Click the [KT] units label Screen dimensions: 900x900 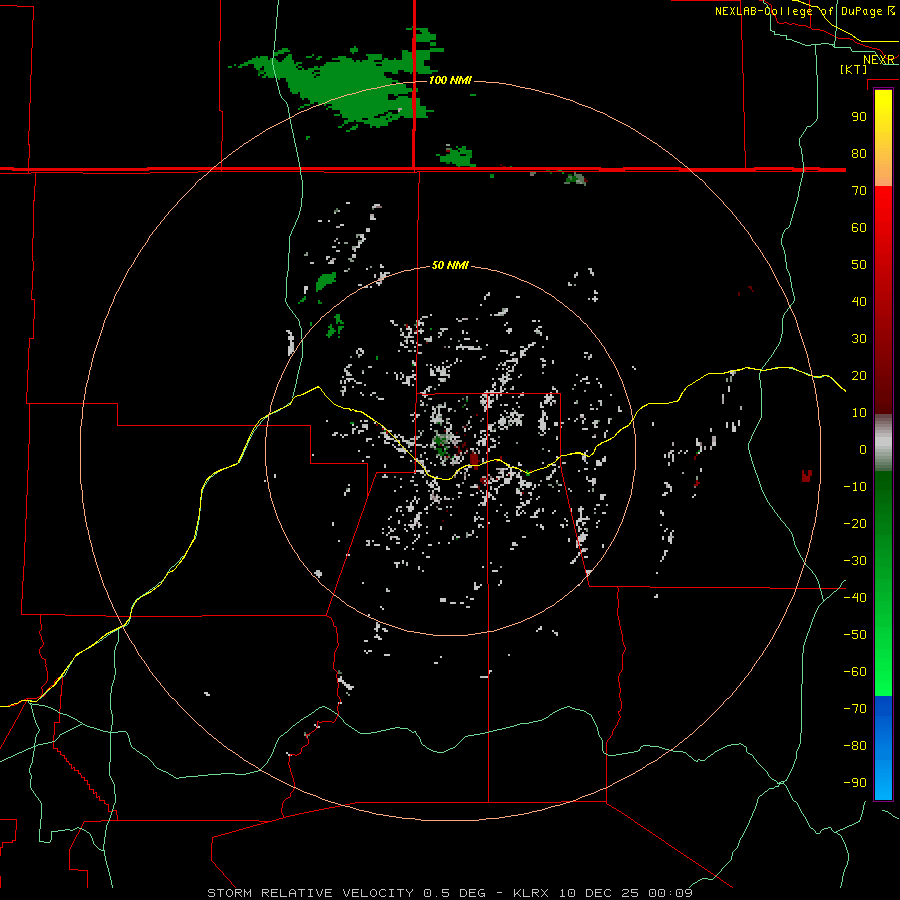pos(854,69)
